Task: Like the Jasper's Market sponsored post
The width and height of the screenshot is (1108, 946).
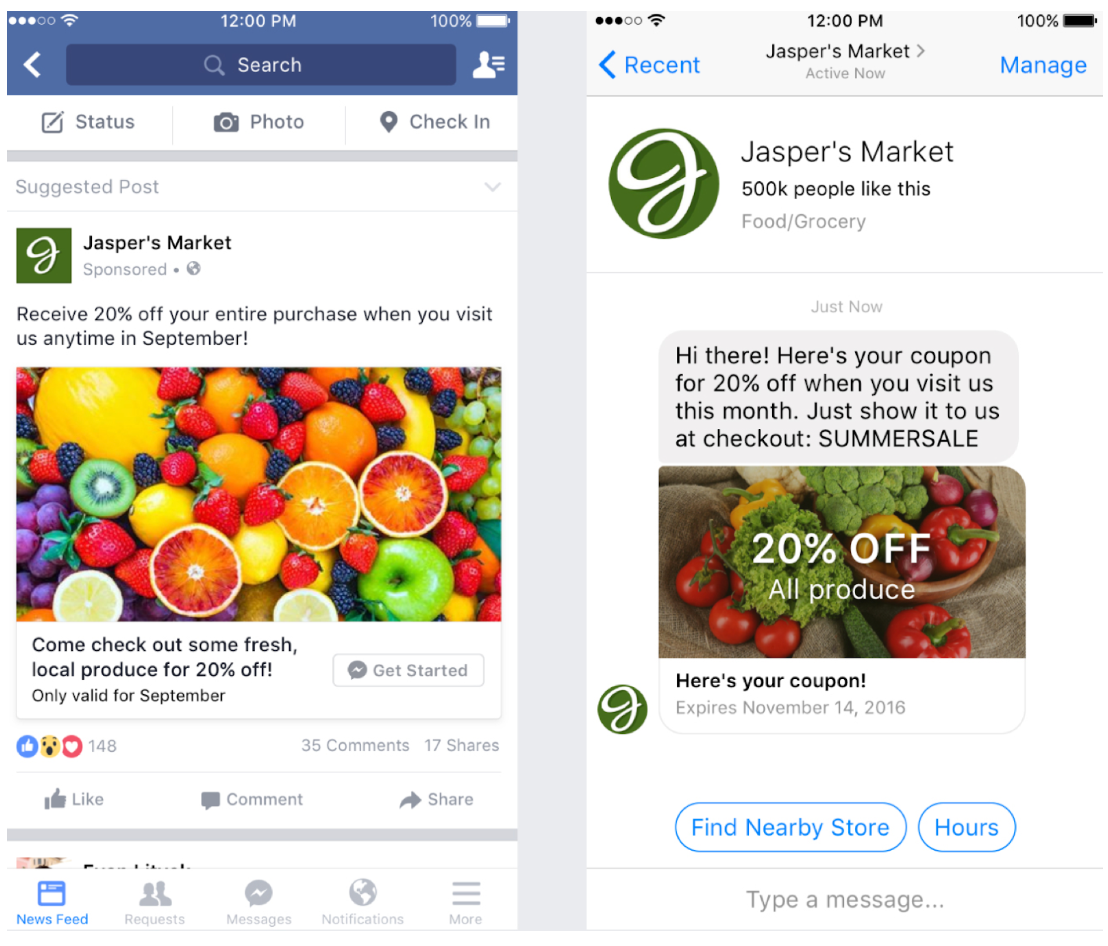Action: point(73,799)
